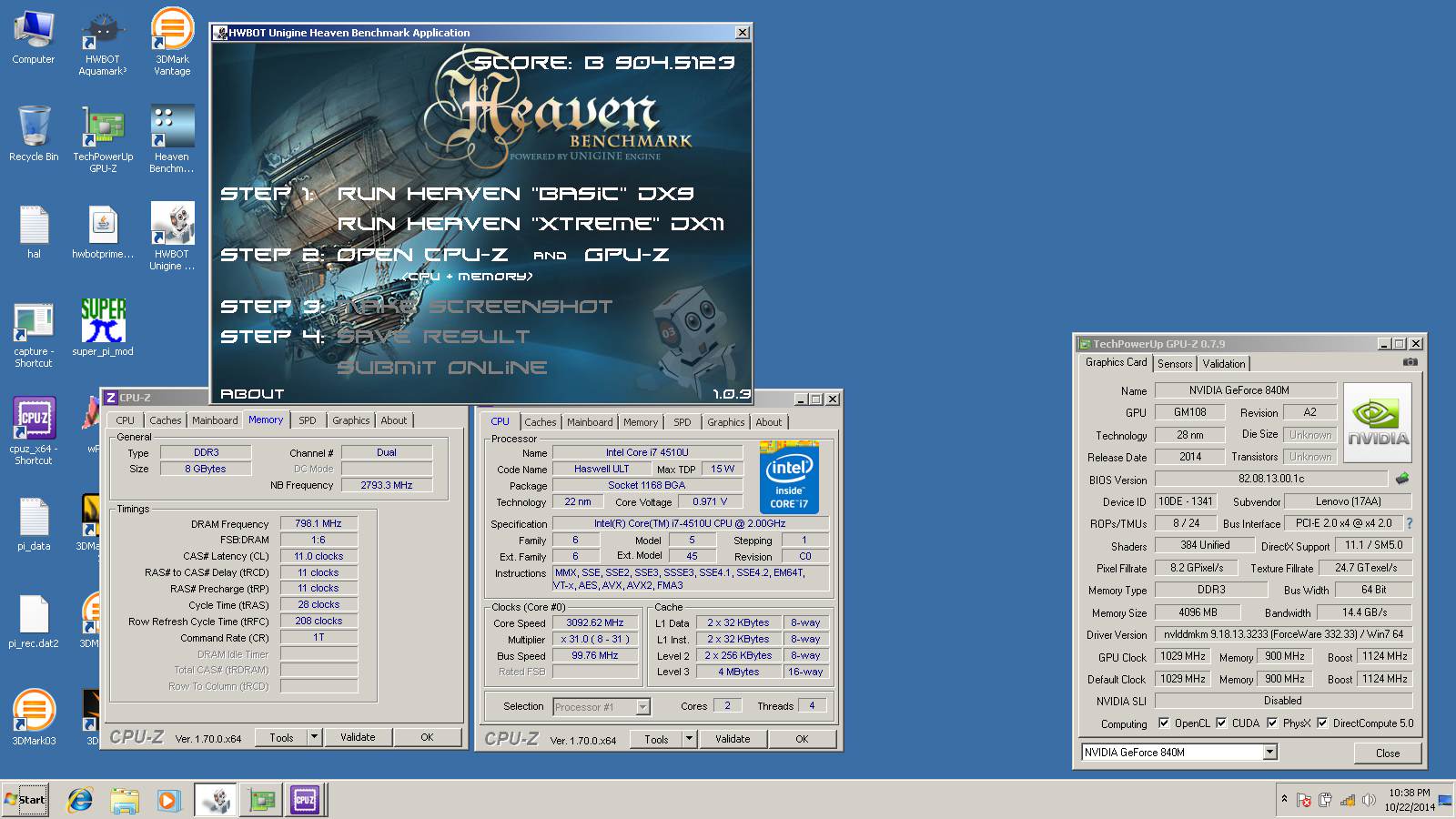Open Tools dropdown arrow in CPU-Z CPU window

(x=689, y=739)
